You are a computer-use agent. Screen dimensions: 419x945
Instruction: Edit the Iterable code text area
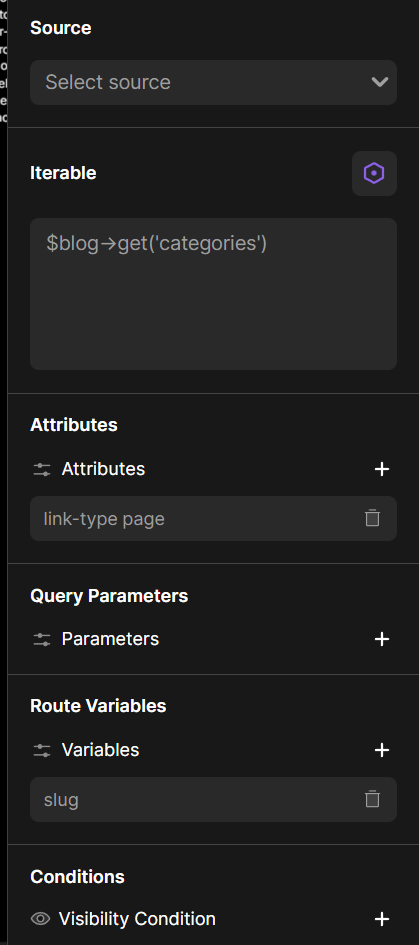click(213, 294)
